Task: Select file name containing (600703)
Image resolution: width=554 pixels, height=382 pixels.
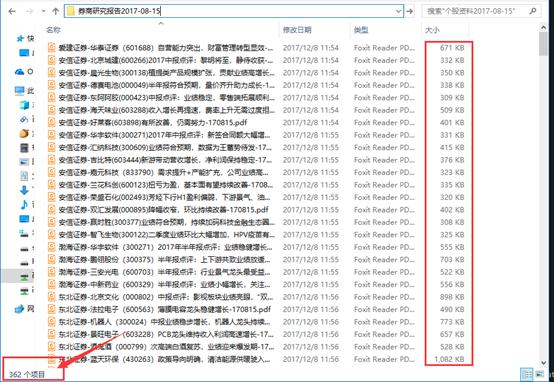Action: (165, 272)
